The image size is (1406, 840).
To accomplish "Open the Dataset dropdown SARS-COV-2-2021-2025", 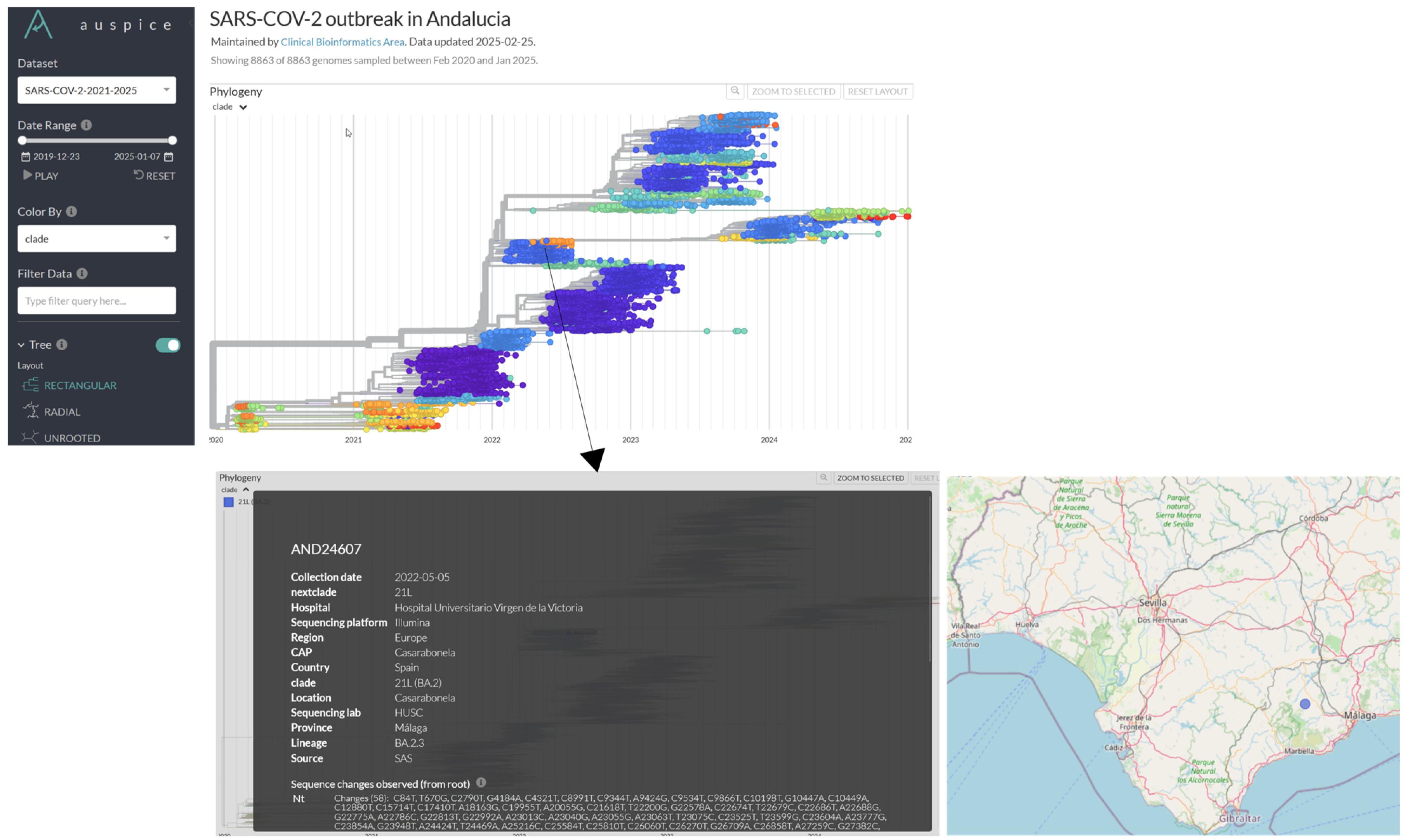I will [x=97, y=91].
